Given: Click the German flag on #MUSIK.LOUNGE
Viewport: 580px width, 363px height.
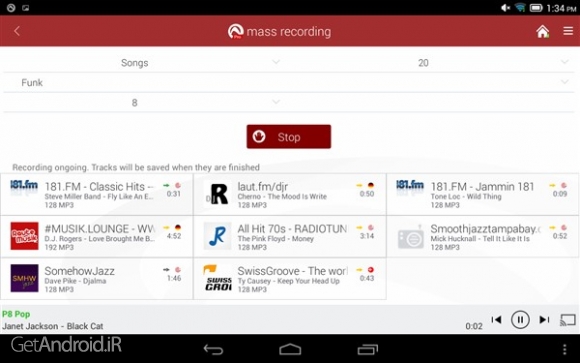Looking at the screenshot, I should point(178,228).
